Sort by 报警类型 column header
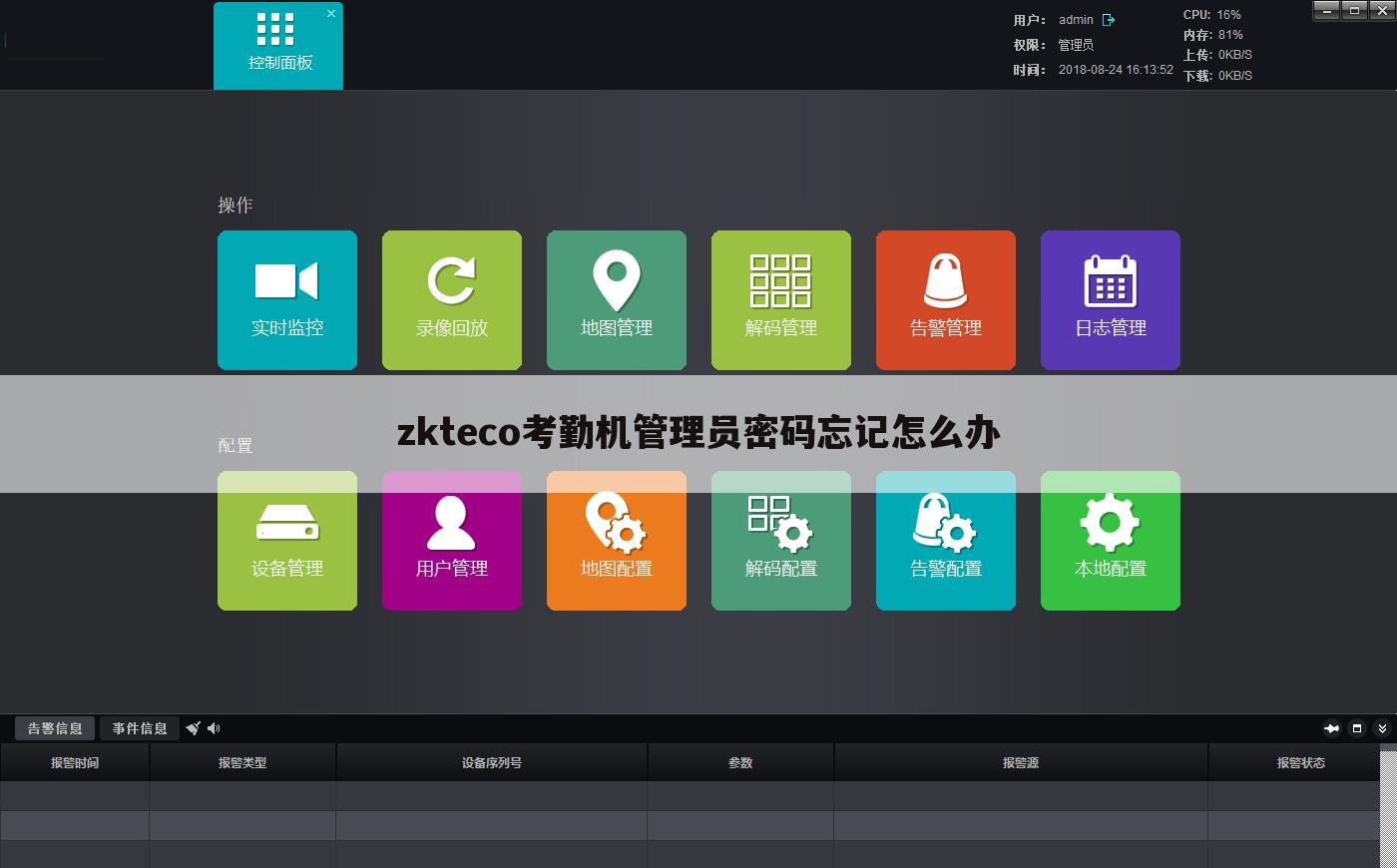 (x=242, y=762)
